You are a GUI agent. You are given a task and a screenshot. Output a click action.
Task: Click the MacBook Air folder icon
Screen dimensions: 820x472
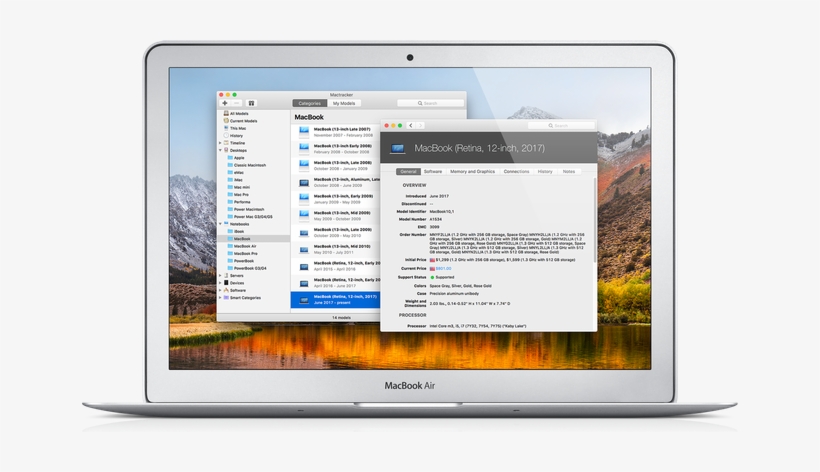(230, 246)
